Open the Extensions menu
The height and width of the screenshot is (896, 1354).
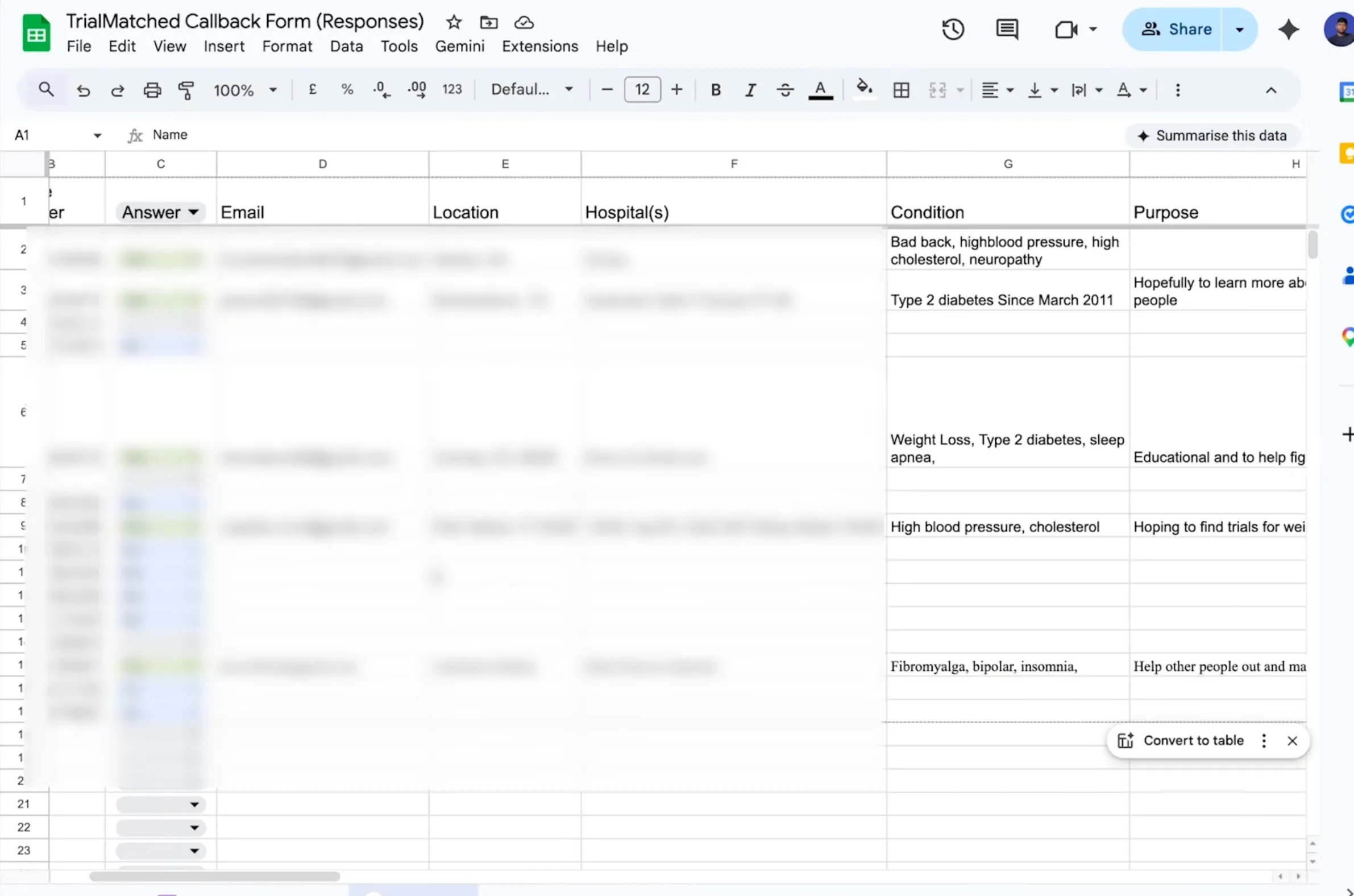click(x=539, y=46)
